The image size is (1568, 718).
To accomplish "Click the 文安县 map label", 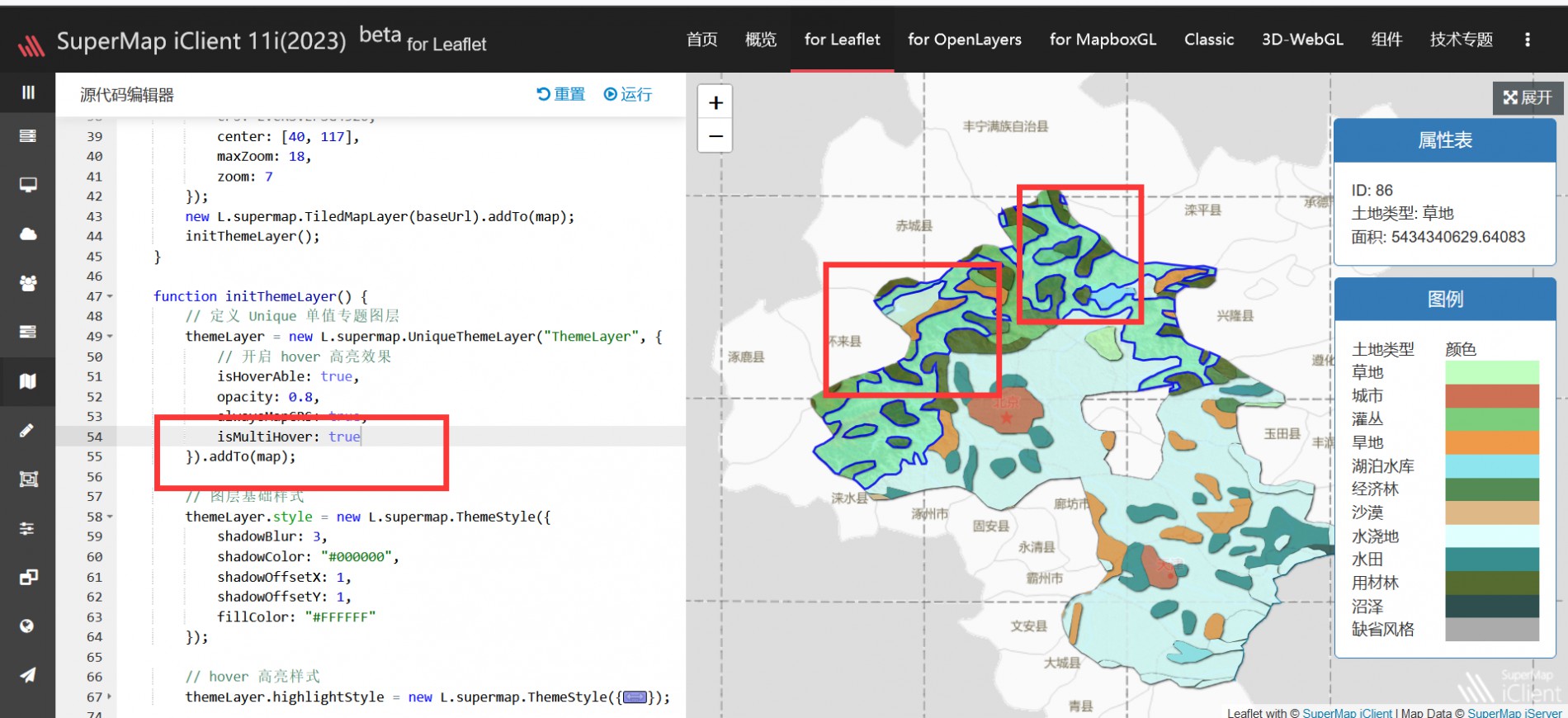I will click(x=1028, y=626).
